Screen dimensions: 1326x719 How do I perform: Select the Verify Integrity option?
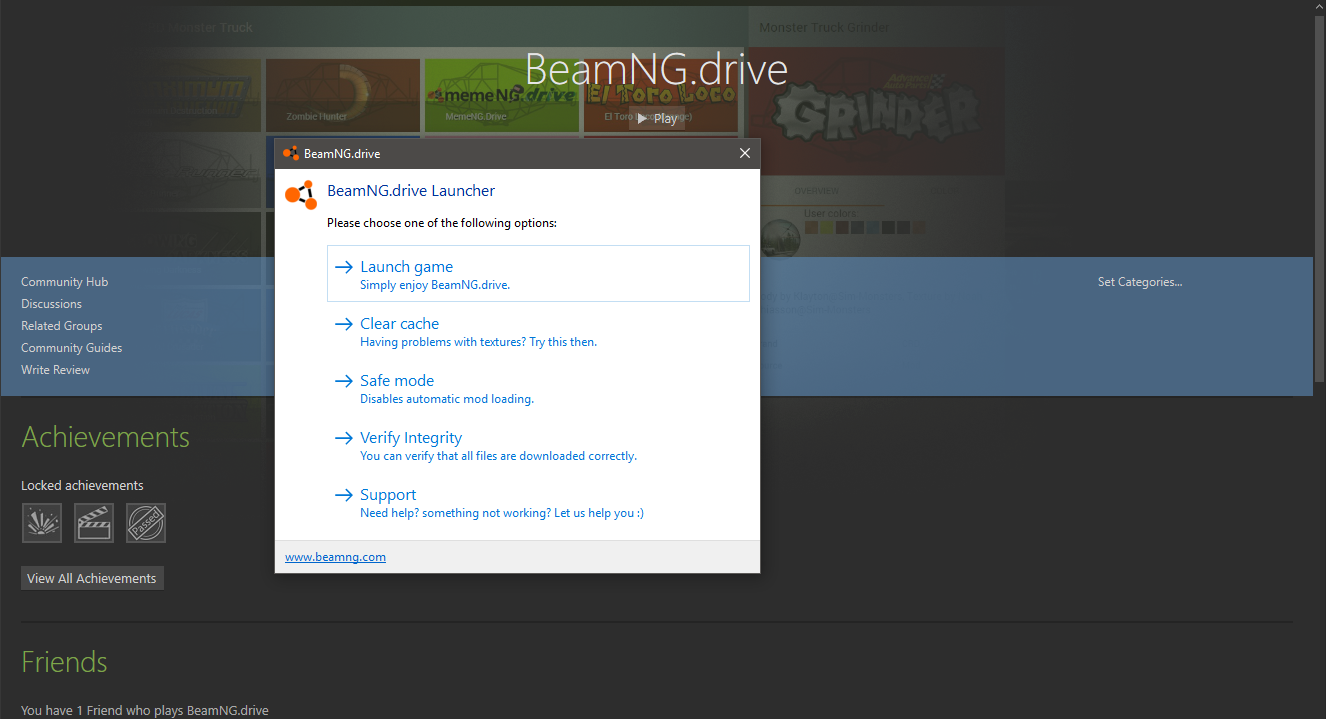(x=538, y=445)
